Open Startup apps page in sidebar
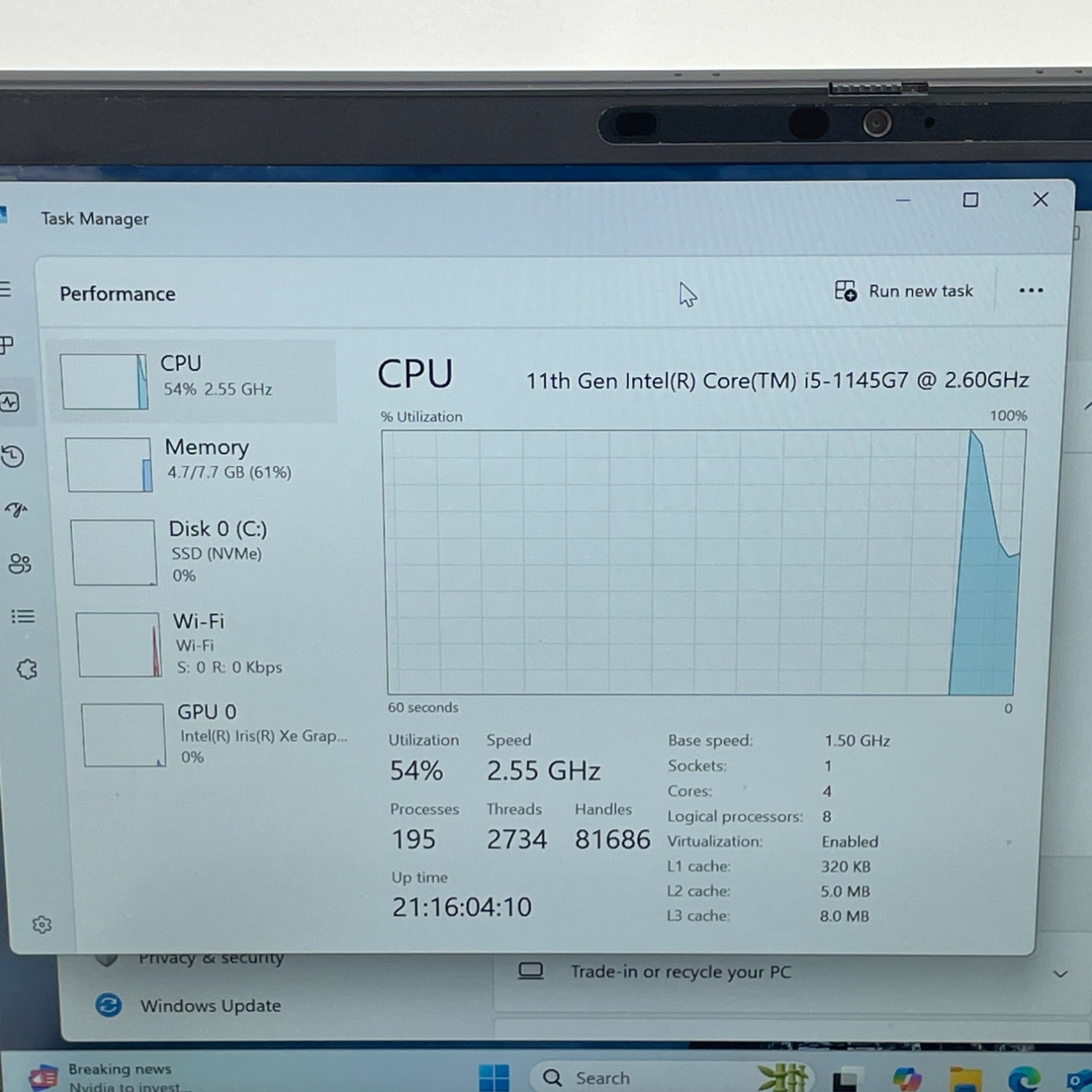Screen dimensions: 1092x1092 (16, 510)
